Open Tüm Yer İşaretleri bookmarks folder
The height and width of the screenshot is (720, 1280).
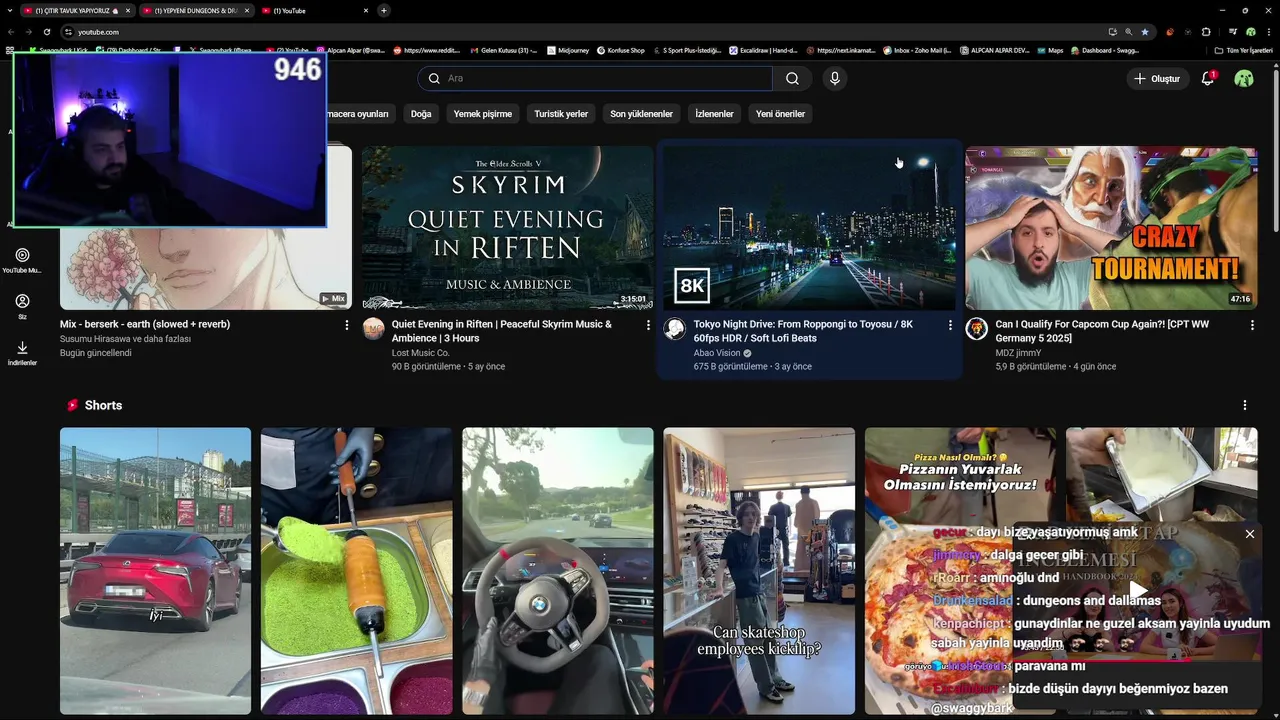tap(1244, 50)
